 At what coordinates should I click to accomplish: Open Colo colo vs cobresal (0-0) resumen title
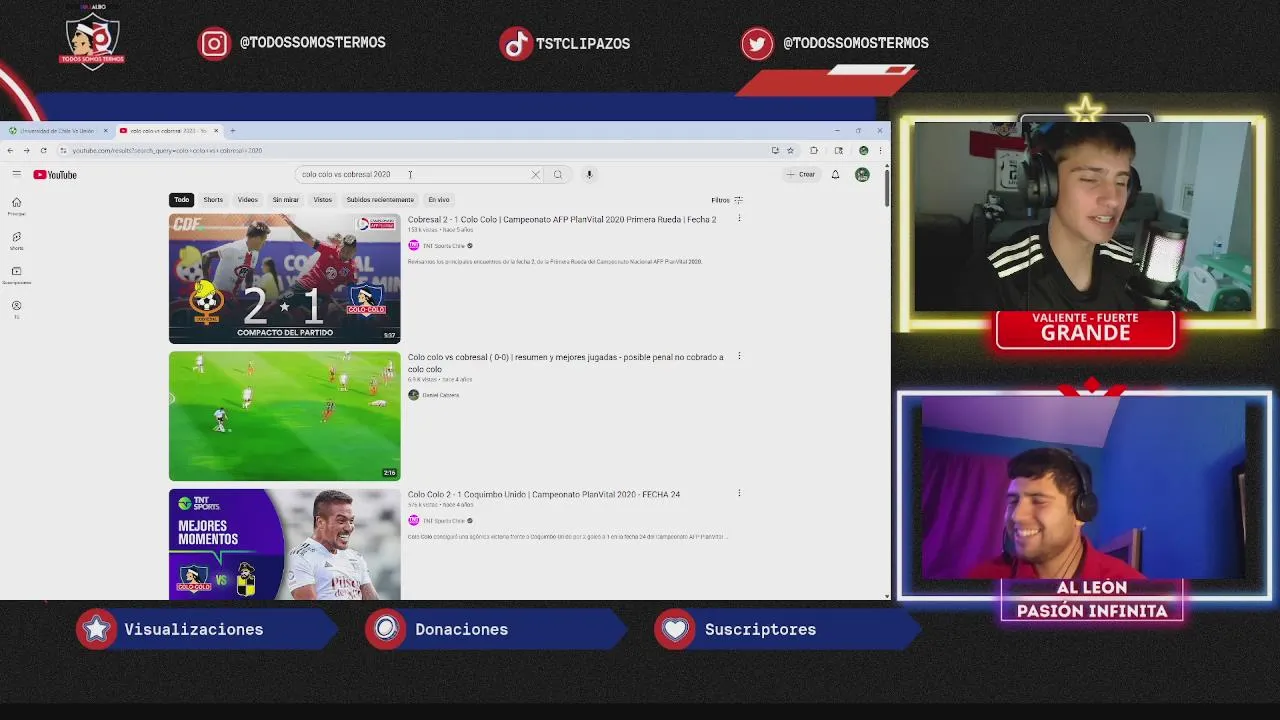[x=565, y=363]
